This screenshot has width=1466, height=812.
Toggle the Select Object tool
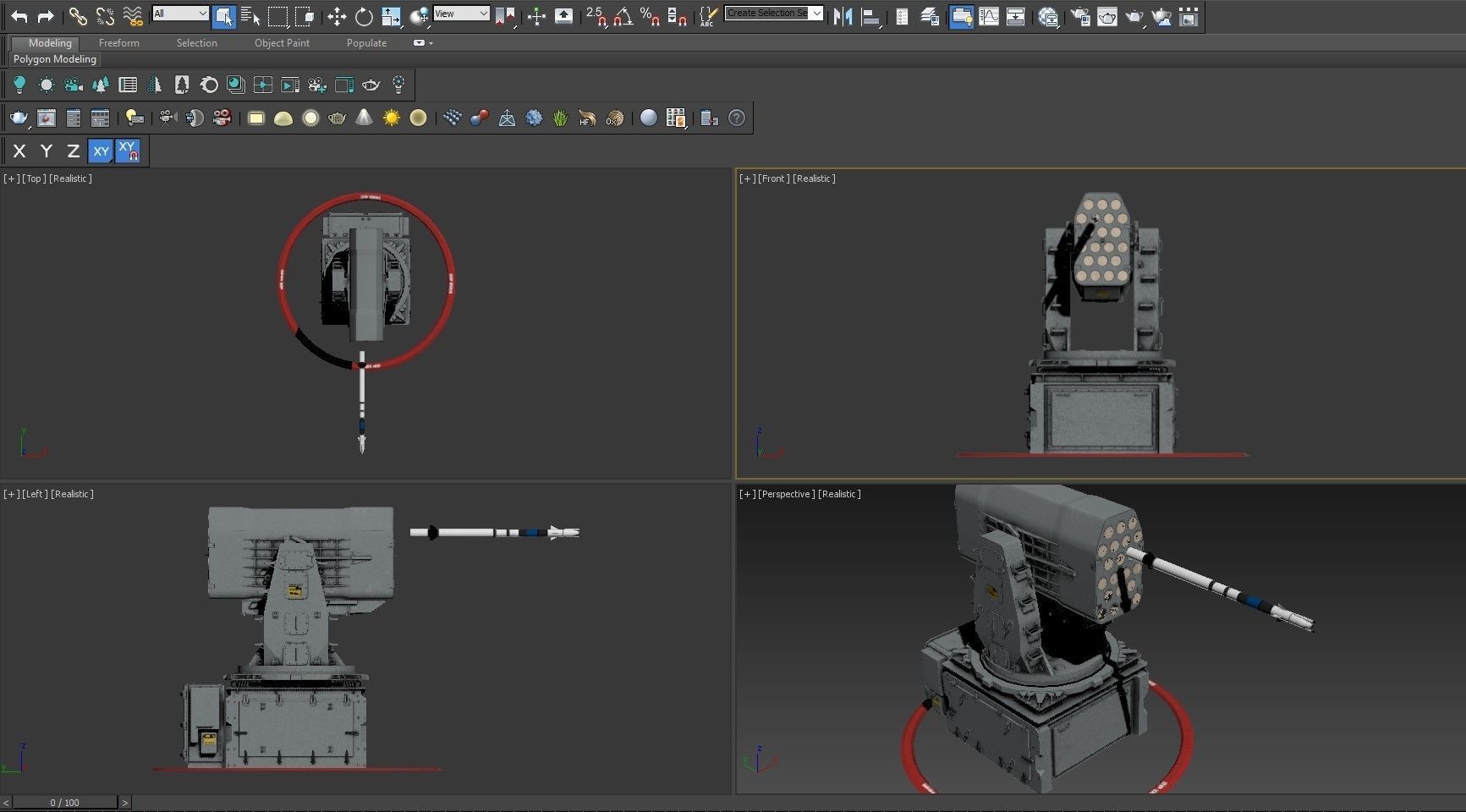224,16
